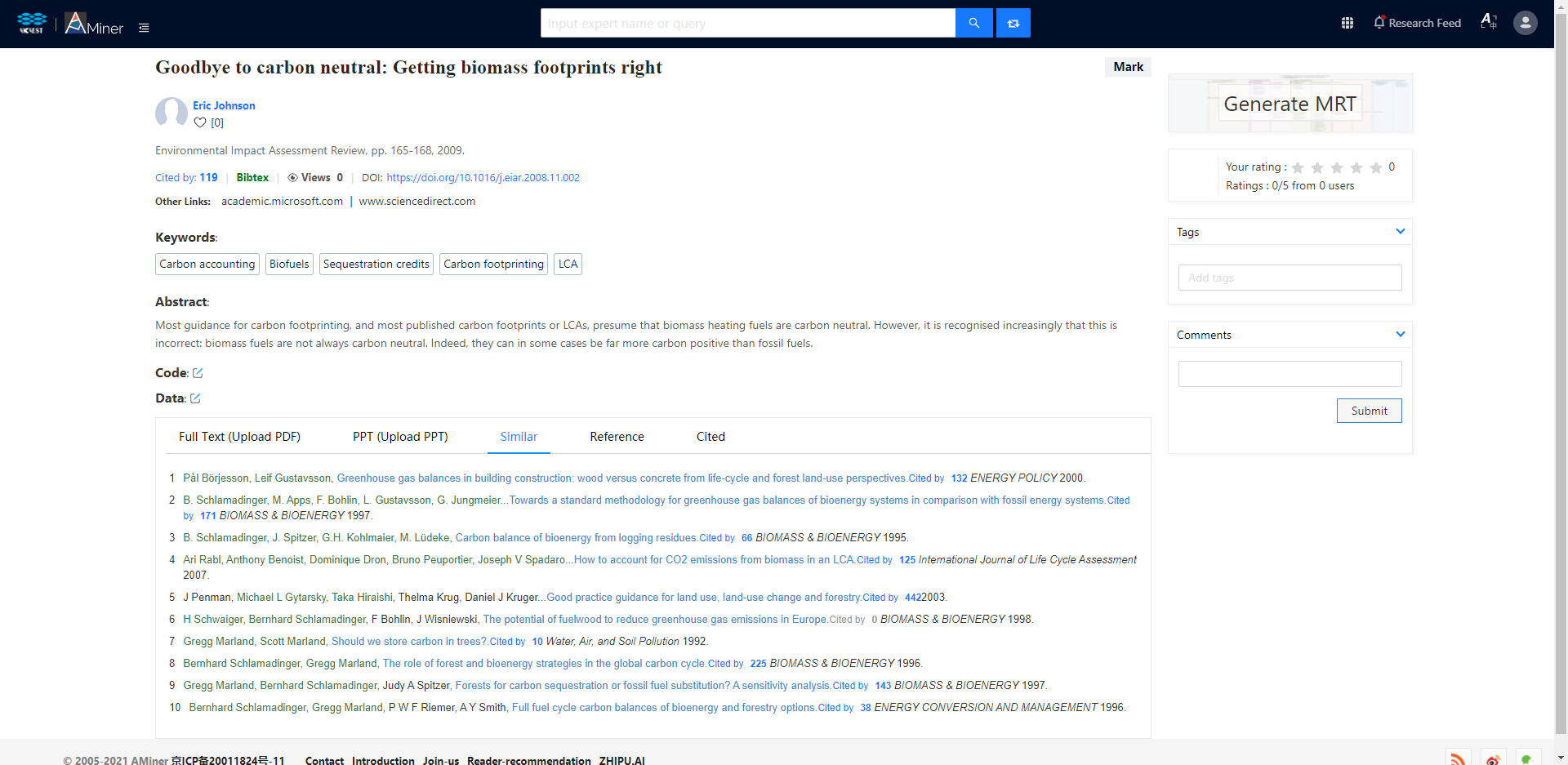Submit the comment
This screenshot has height=765, width=1568.
1369,411
